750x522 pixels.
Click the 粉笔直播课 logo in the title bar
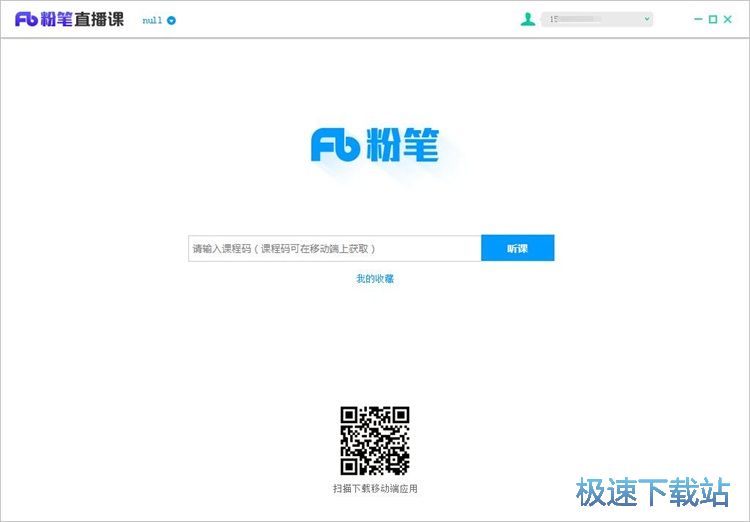coord(69,20)
